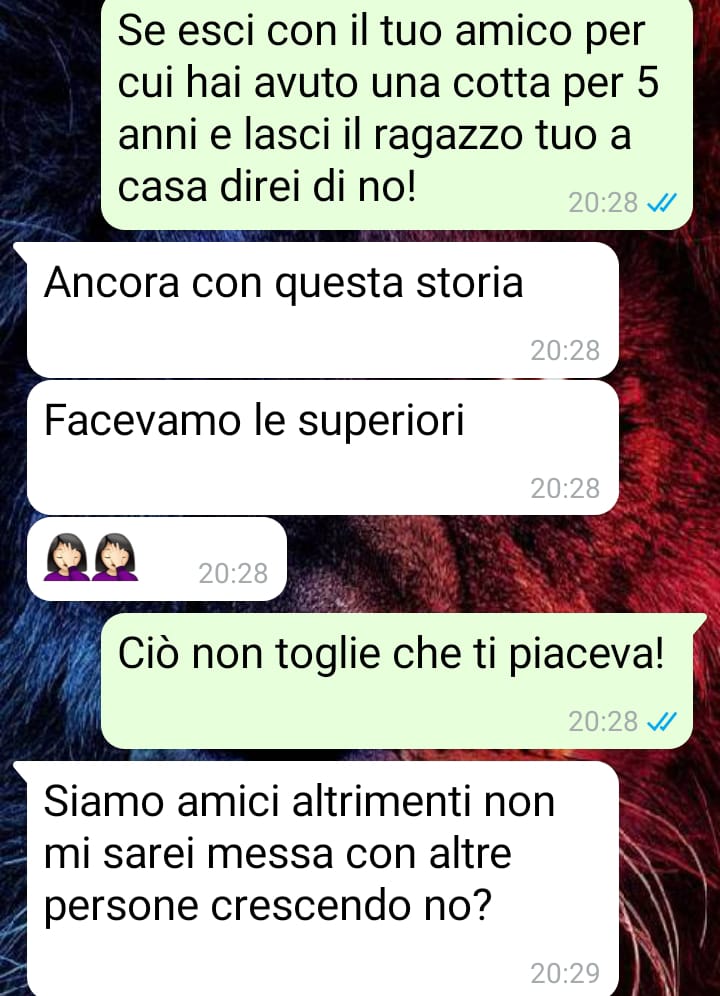Select the 'Ancora con questa storia' message

point(323,310)
